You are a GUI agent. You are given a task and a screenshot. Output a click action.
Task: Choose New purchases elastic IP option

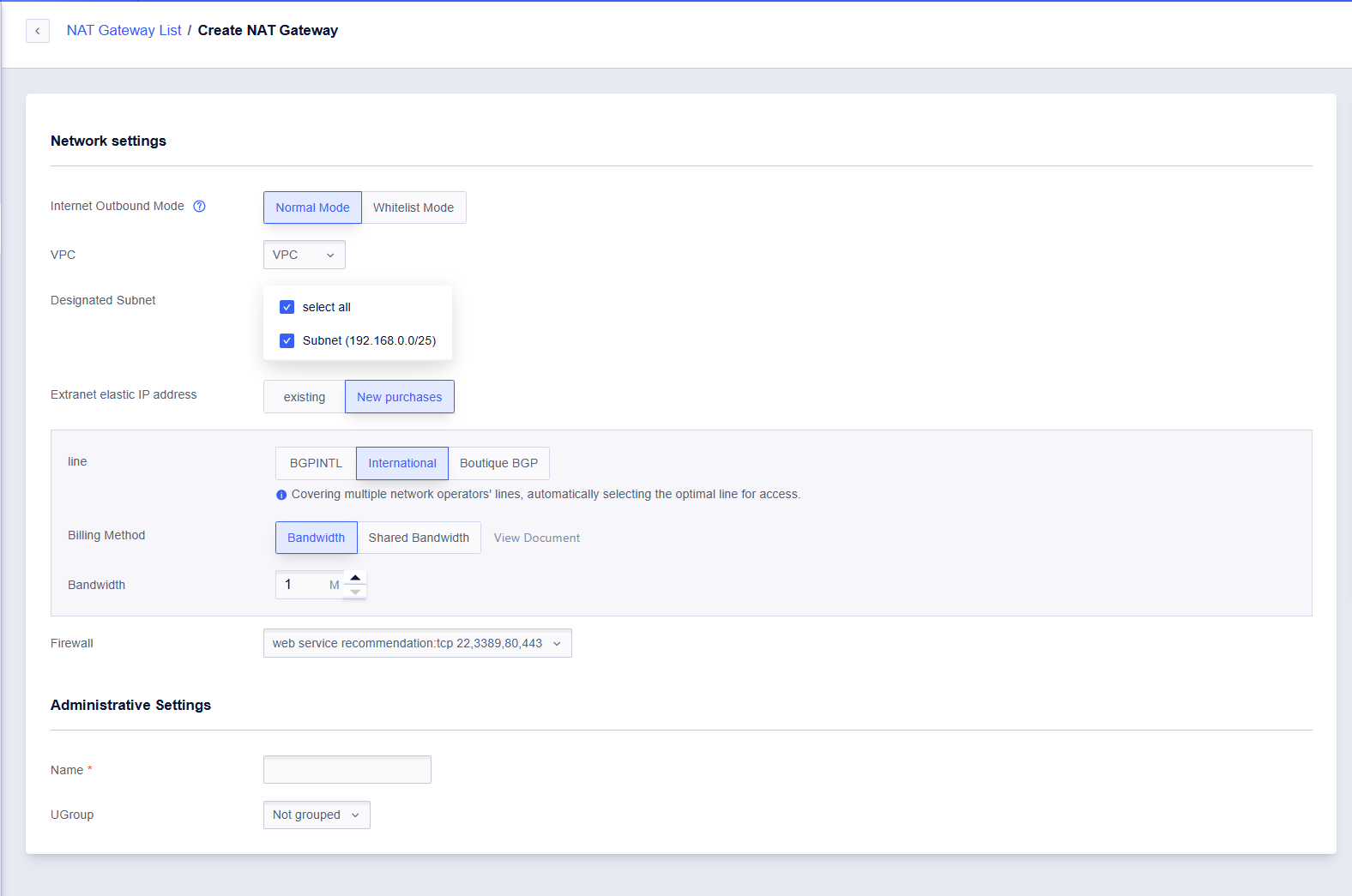click(400, 397)
